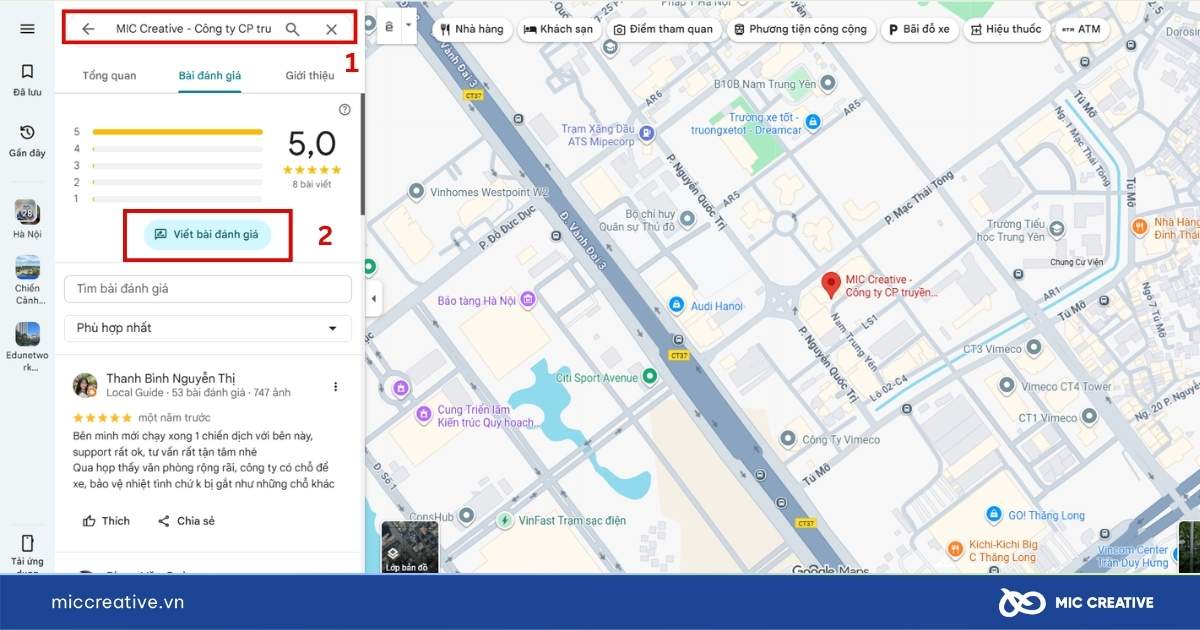Click Chia sẻ share button on review
This screenshot has width=1200, height=630.
(186, 521)
